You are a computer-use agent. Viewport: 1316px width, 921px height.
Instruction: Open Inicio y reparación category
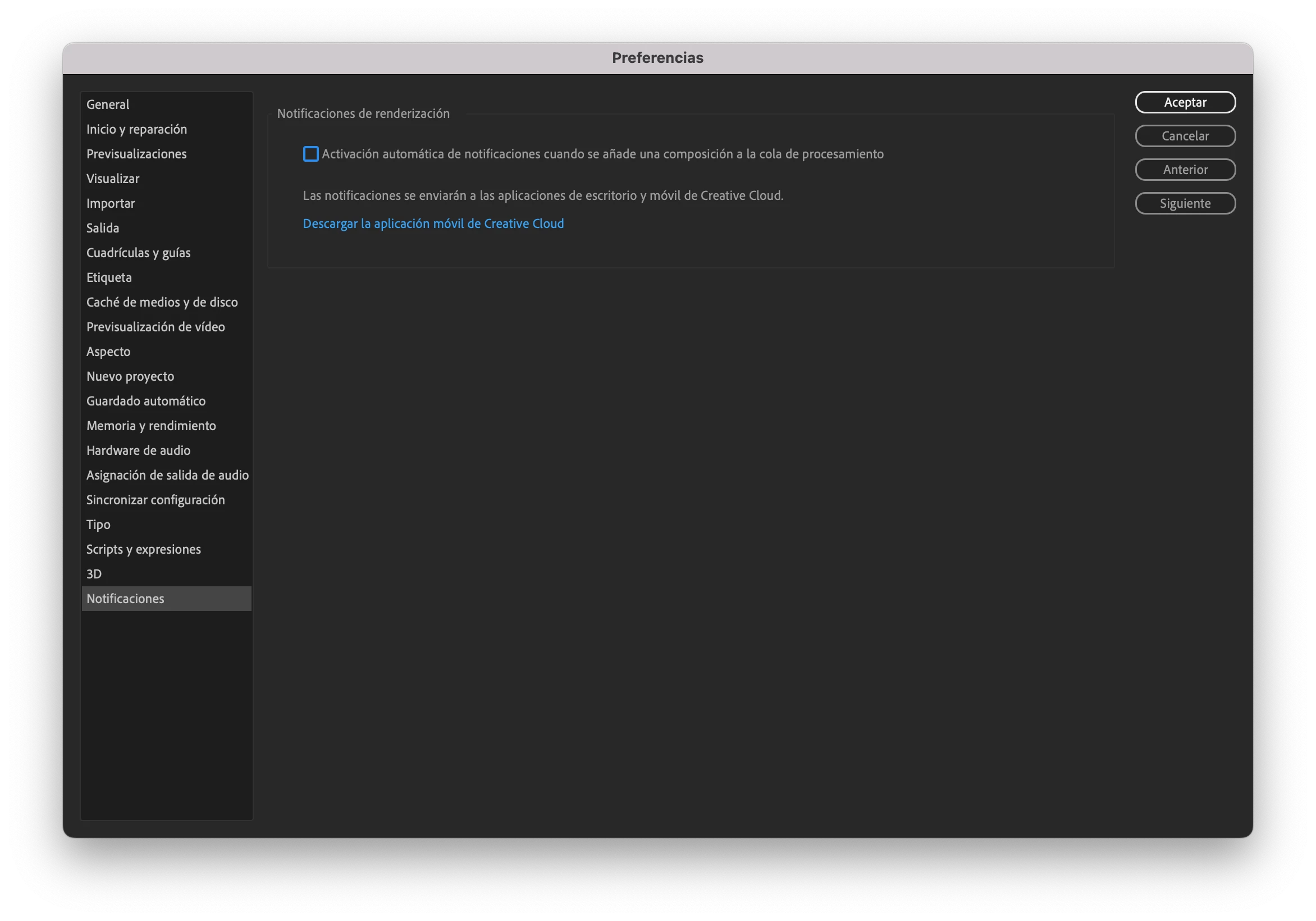click(136, 129)
